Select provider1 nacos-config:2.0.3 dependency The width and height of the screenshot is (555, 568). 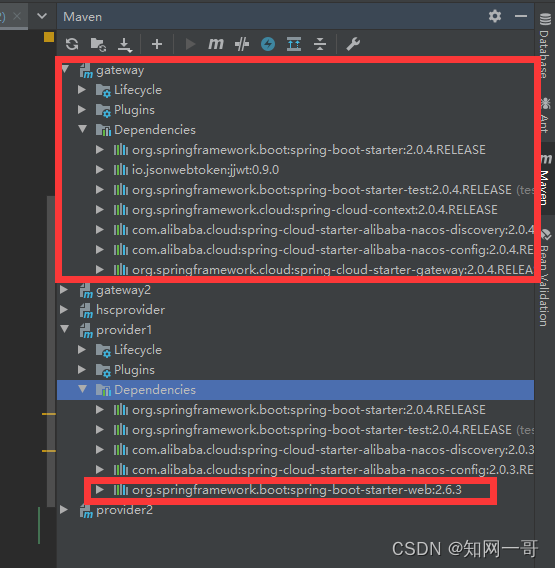332,470
